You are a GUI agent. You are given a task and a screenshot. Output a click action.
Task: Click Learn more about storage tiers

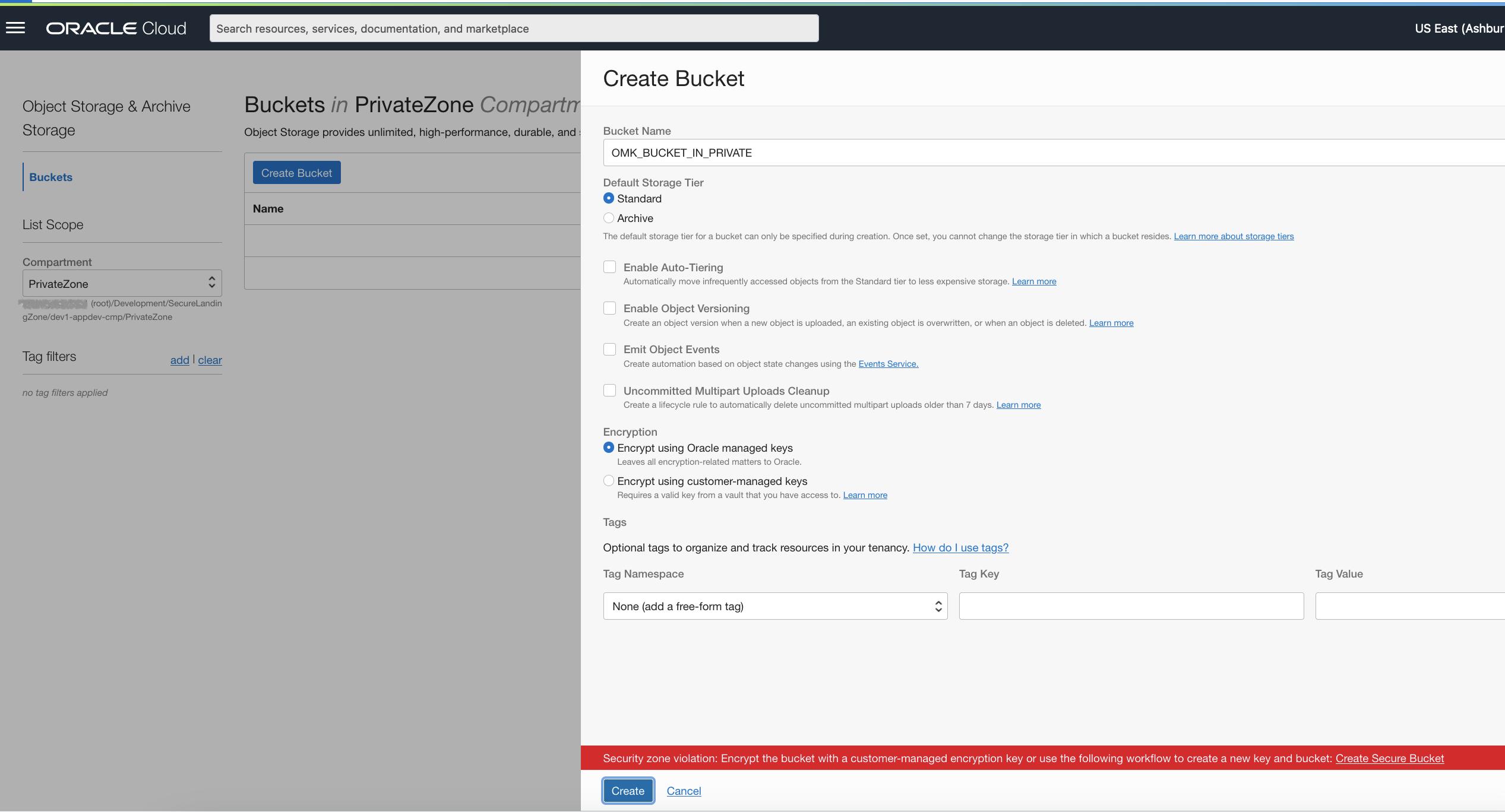coord(1234,236)
